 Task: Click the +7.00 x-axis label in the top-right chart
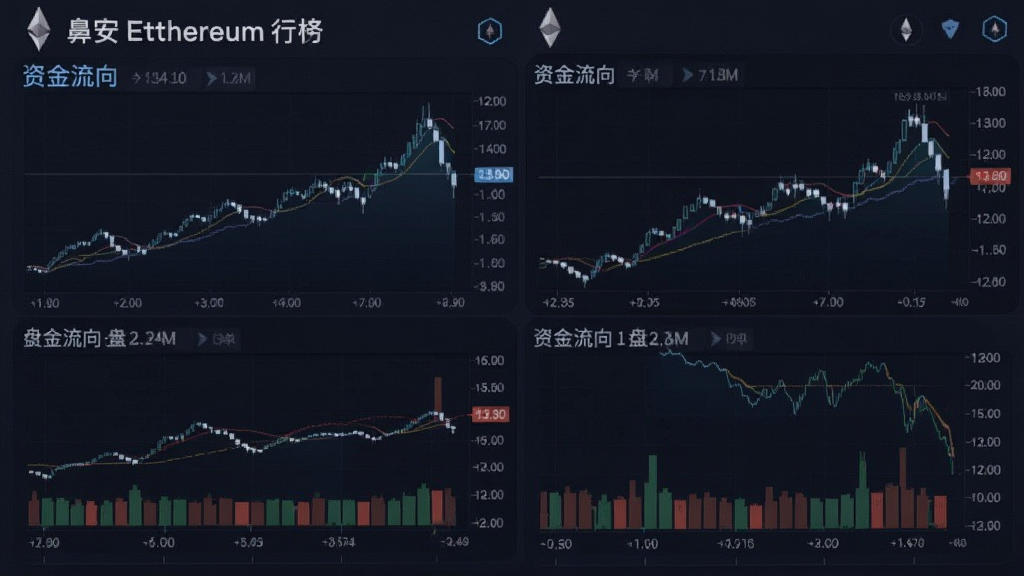tap(828, 302)
